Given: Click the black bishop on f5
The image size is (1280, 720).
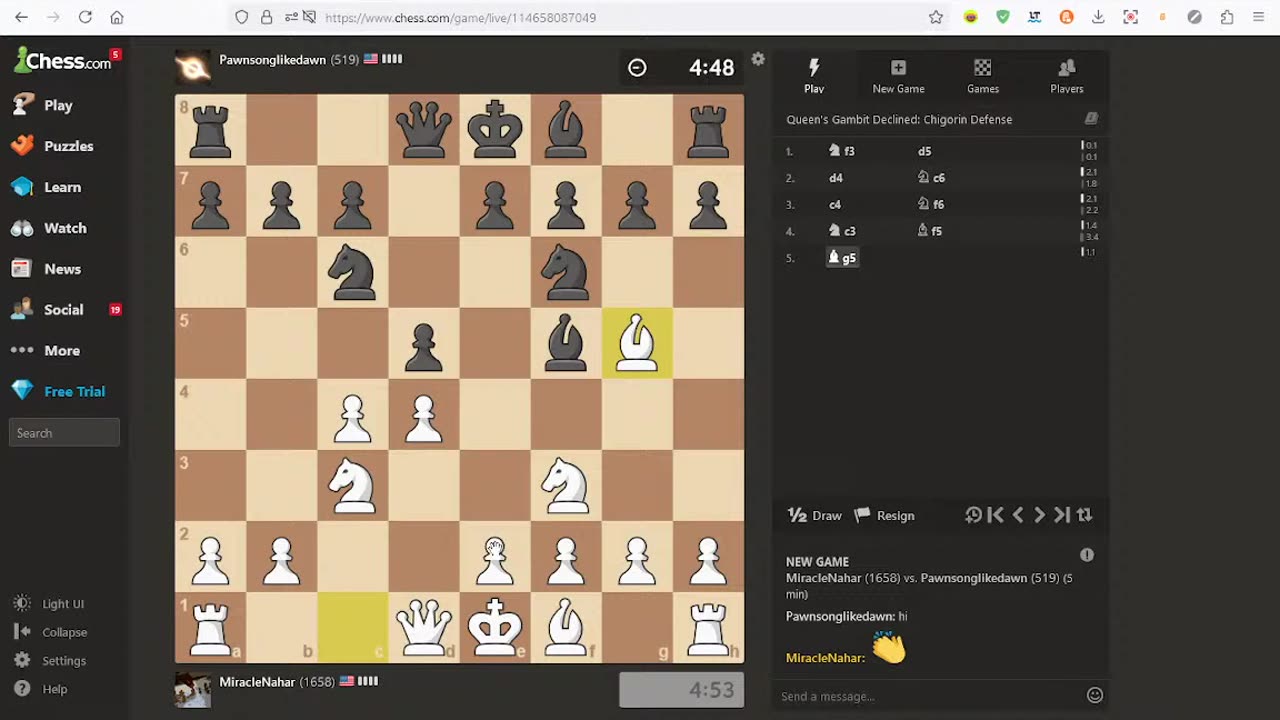Looking at the screenshot, I should (x=566, y=343).
